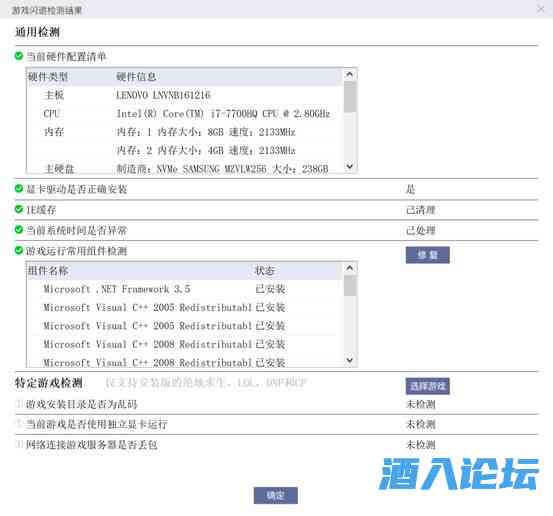
Task: Click the IE缓存 label
Action: coord(41,210)
